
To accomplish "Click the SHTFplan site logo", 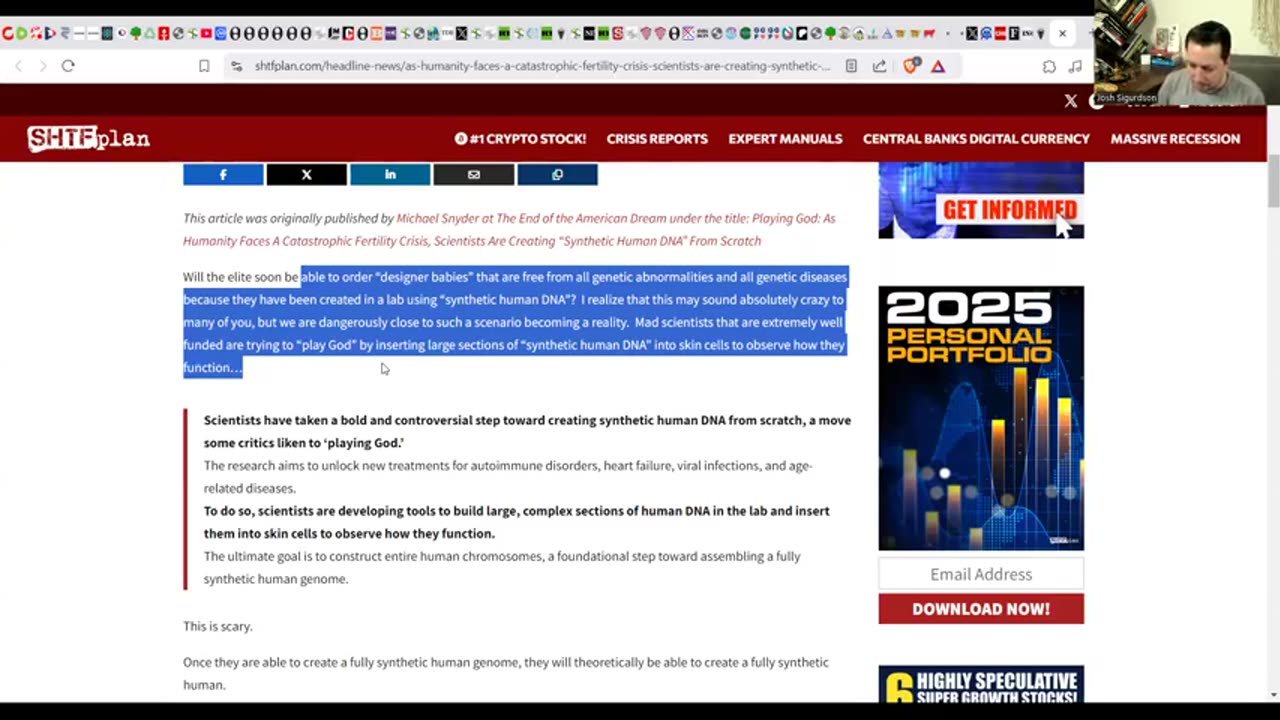I will coord(88,138).
